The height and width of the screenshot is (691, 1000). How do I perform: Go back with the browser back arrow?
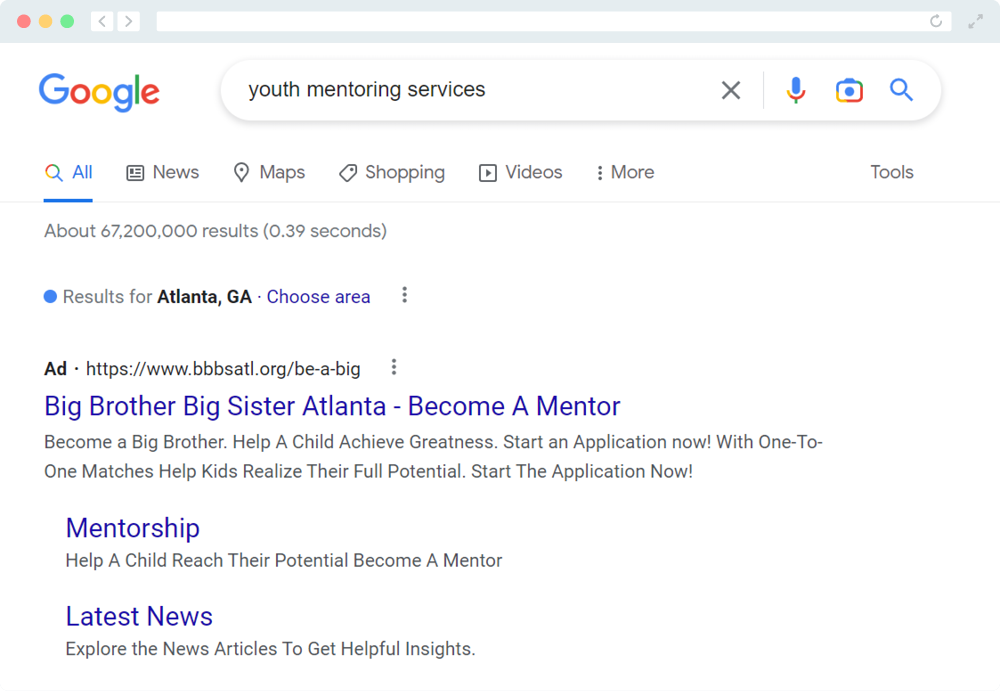[x=102, y=22]
